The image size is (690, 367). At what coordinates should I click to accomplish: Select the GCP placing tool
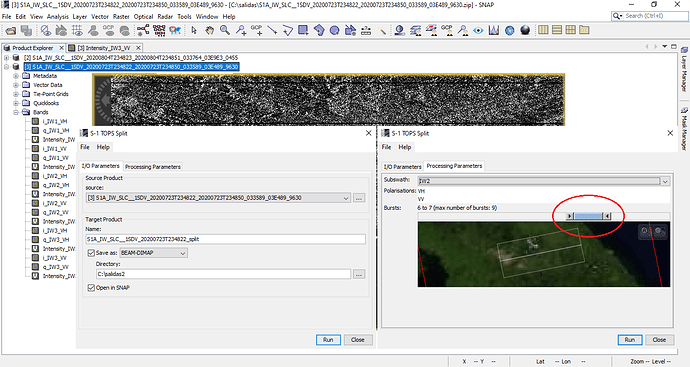coord(257,30)
